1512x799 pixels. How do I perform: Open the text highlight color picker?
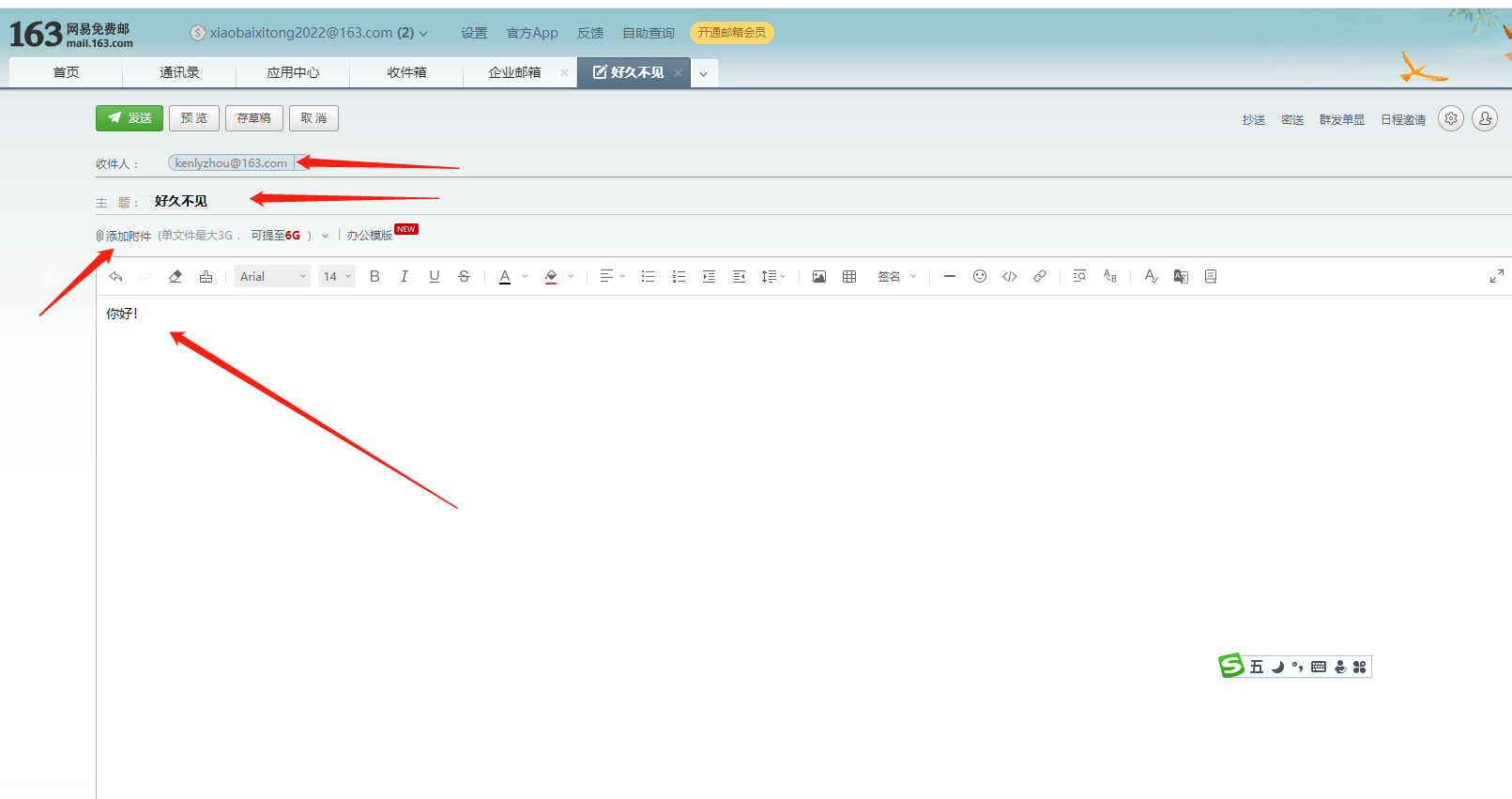(570, 276)
